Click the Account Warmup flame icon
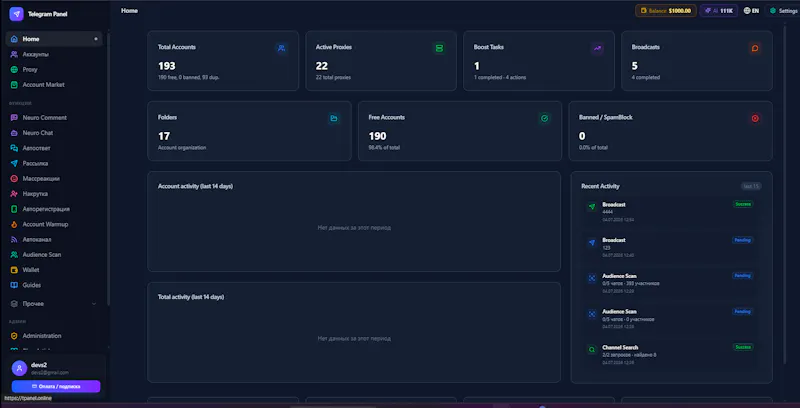The width and height of the screenshot is (800, 408). click(x=14, y=224)
